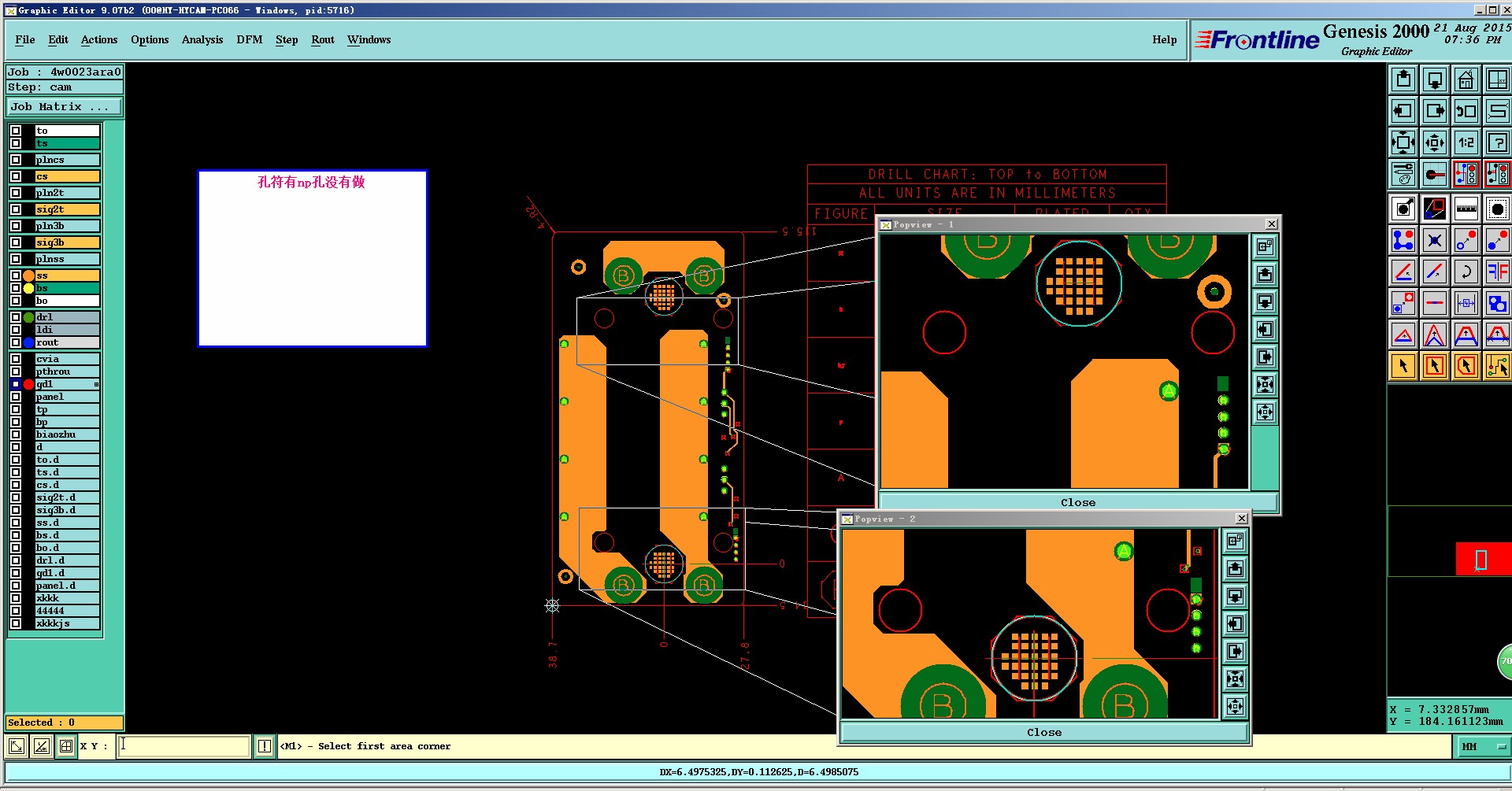Click the home view icon
This screenshot has height=791, width=1512.
[x=1466, y=79]
